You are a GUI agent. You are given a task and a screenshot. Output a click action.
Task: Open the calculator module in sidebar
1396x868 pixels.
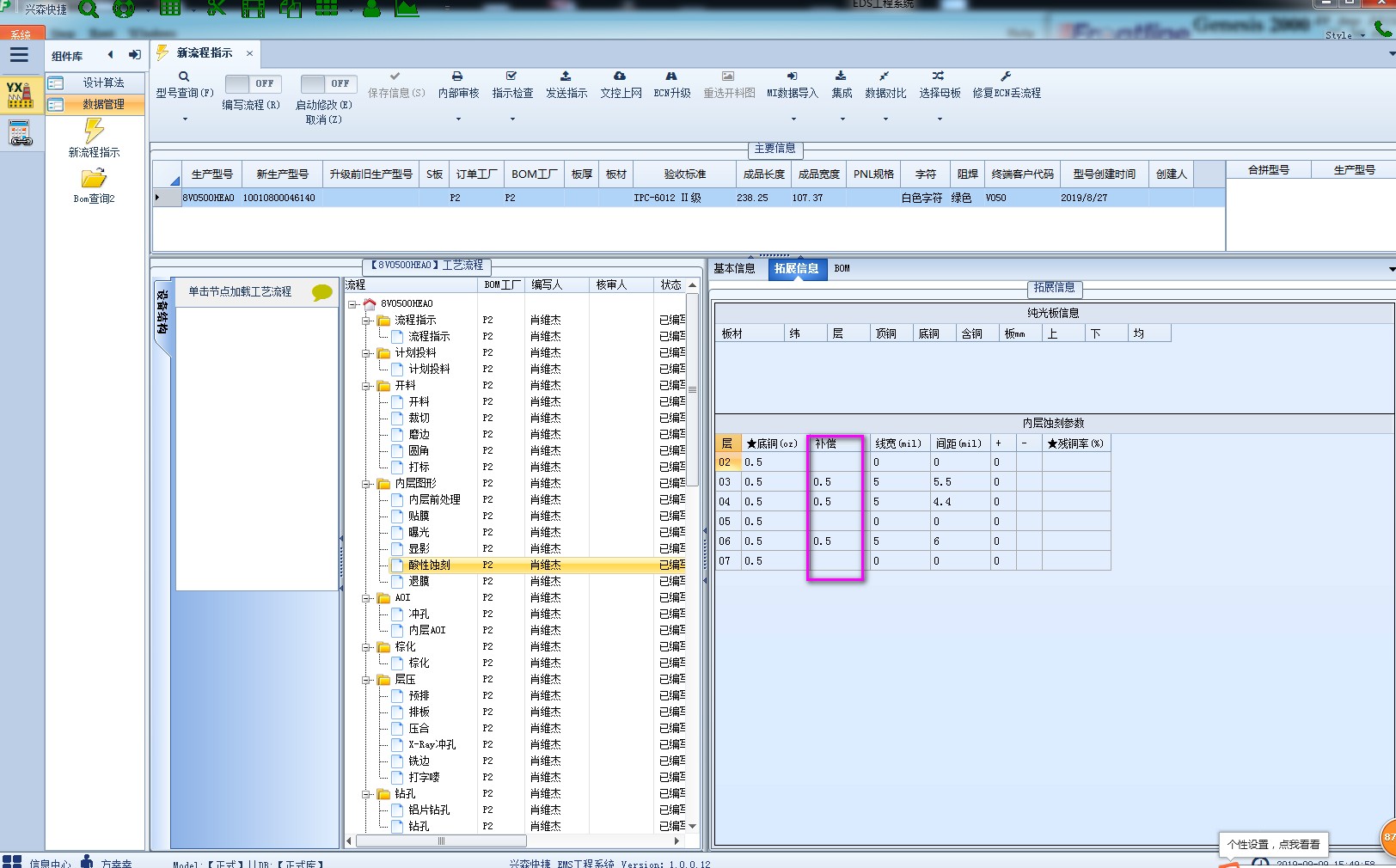21,132
